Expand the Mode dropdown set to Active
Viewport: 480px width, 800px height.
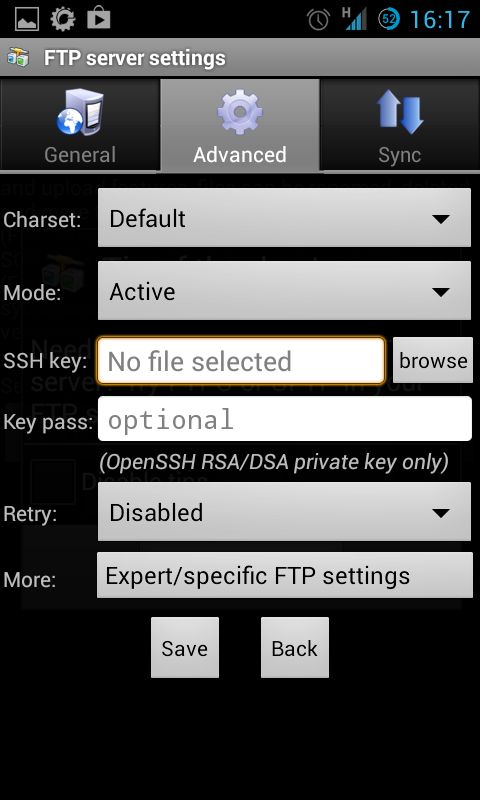tap(284, 291)
